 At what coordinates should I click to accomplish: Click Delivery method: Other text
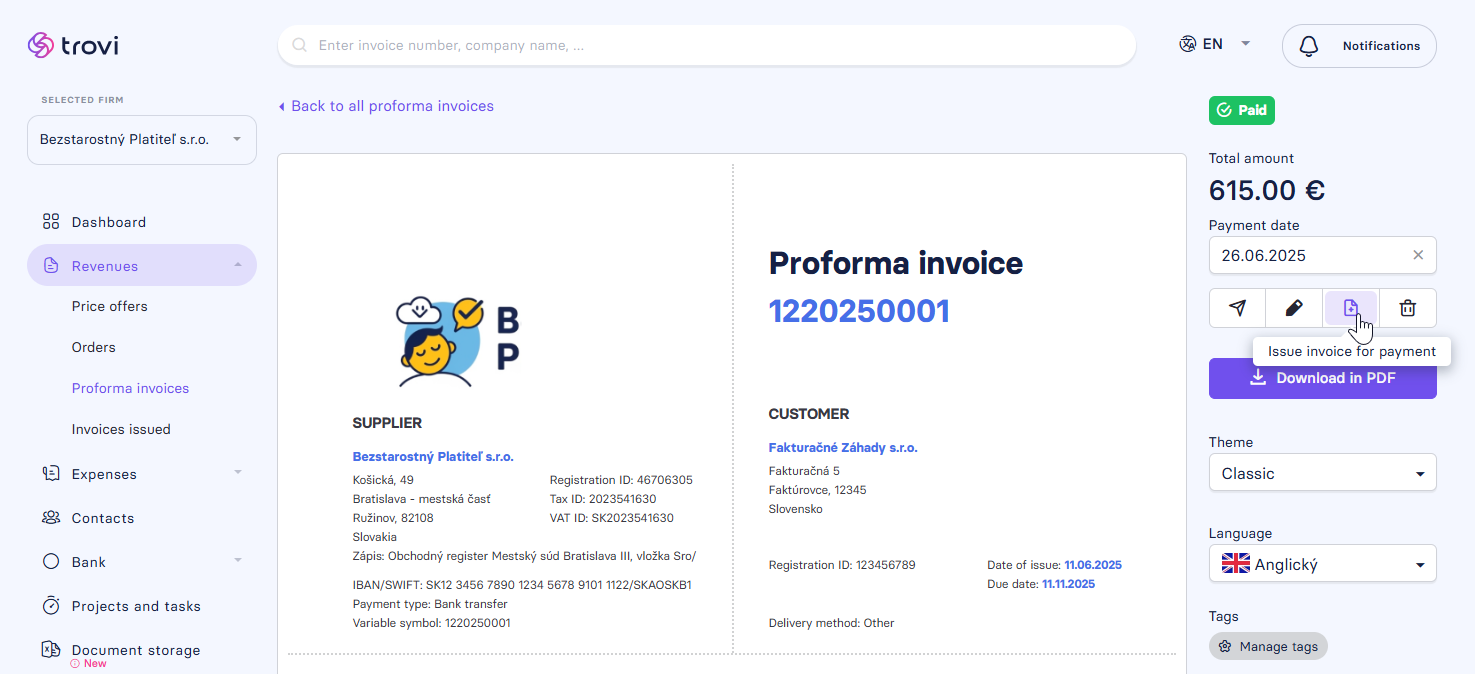click(831, 623)
